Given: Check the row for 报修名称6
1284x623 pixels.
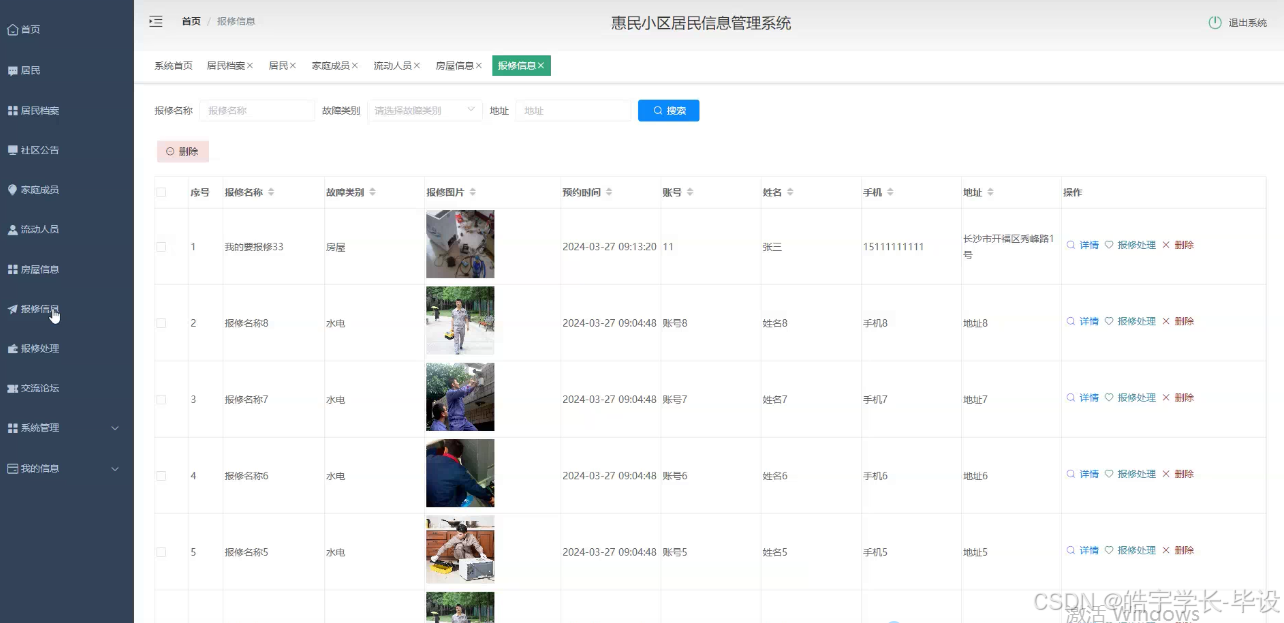Looking at the screenshot, I should (161, 476).
